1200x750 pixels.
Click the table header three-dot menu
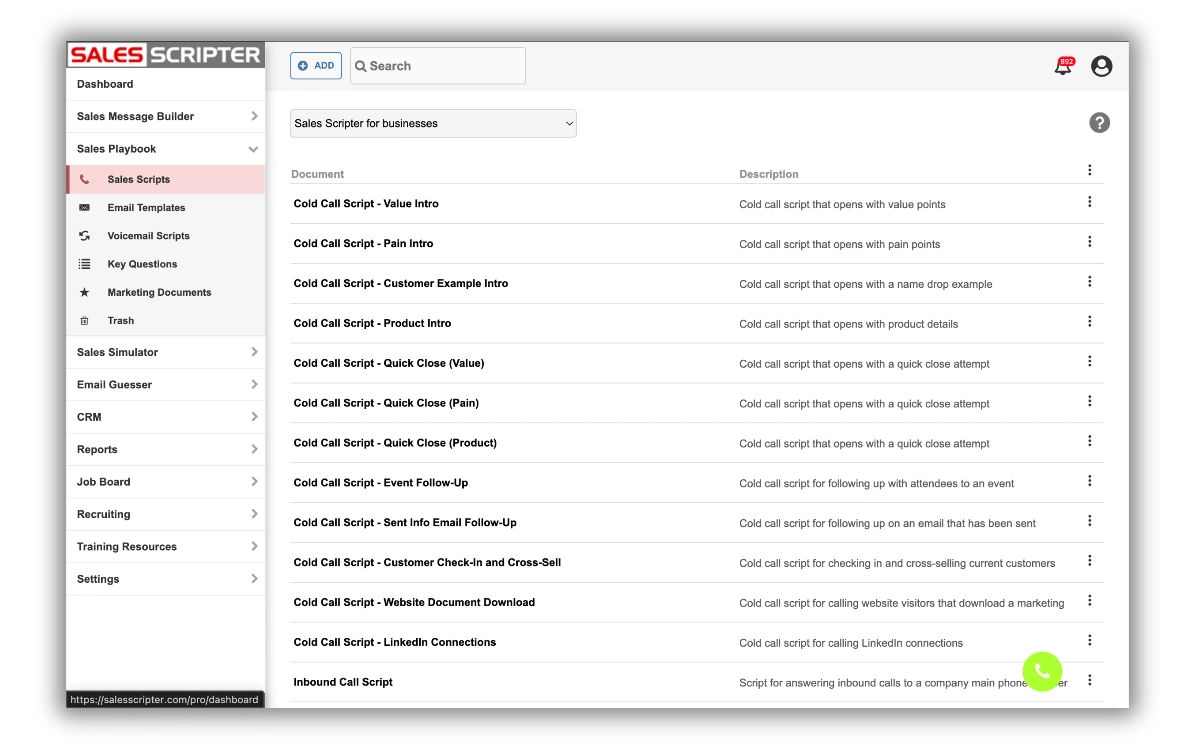(x=1089, y=171)
